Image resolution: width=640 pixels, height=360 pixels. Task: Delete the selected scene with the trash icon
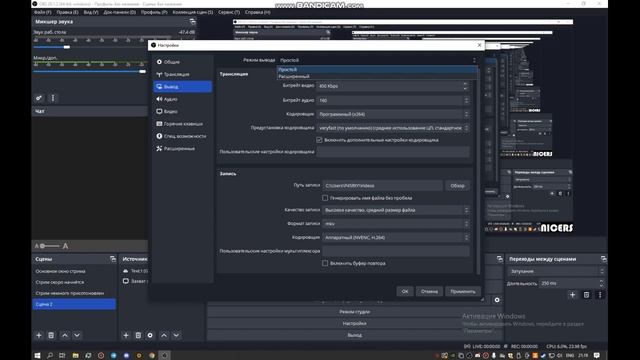click(x=51, y=335)
